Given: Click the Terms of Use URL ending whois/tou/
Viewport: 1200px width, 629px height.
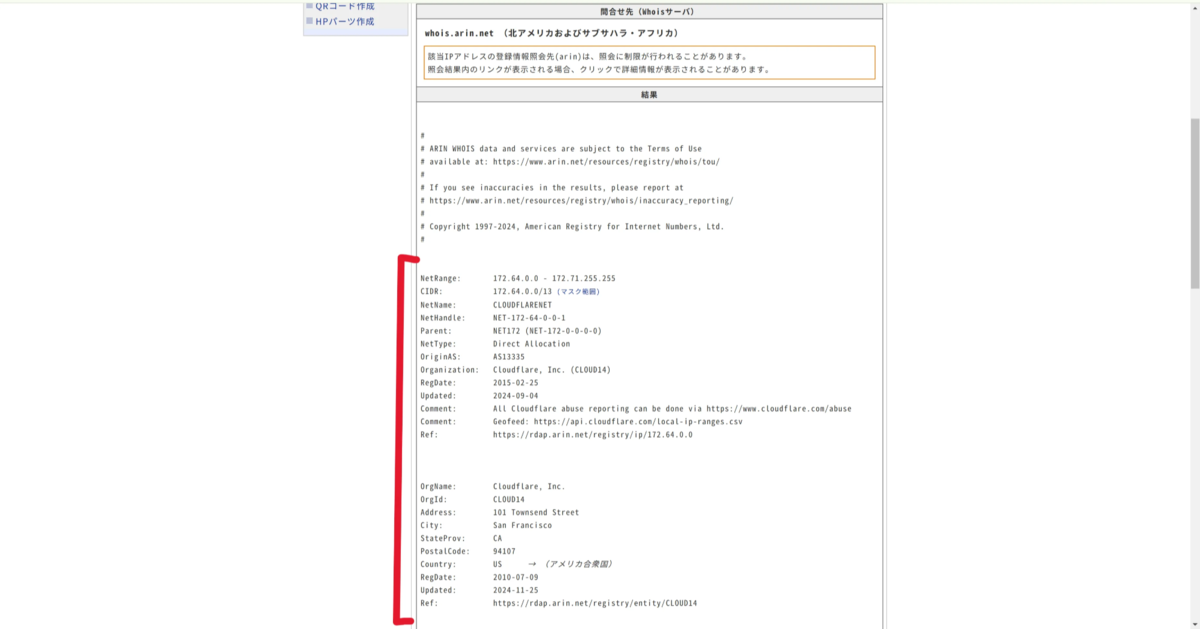Looking at the screenshot, I should [x=606, y=161].
